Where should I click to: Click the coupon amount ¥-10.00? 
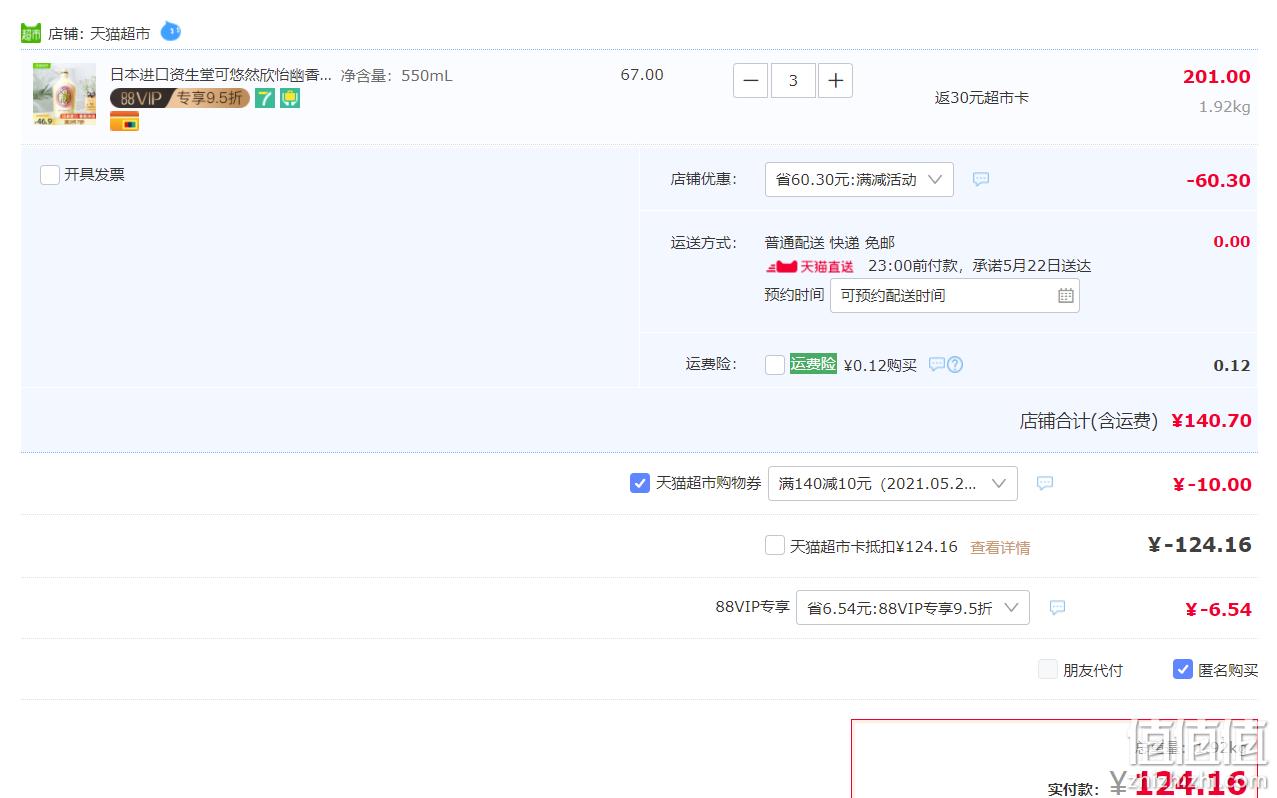pyautogui.click(x=1212, y=484)
